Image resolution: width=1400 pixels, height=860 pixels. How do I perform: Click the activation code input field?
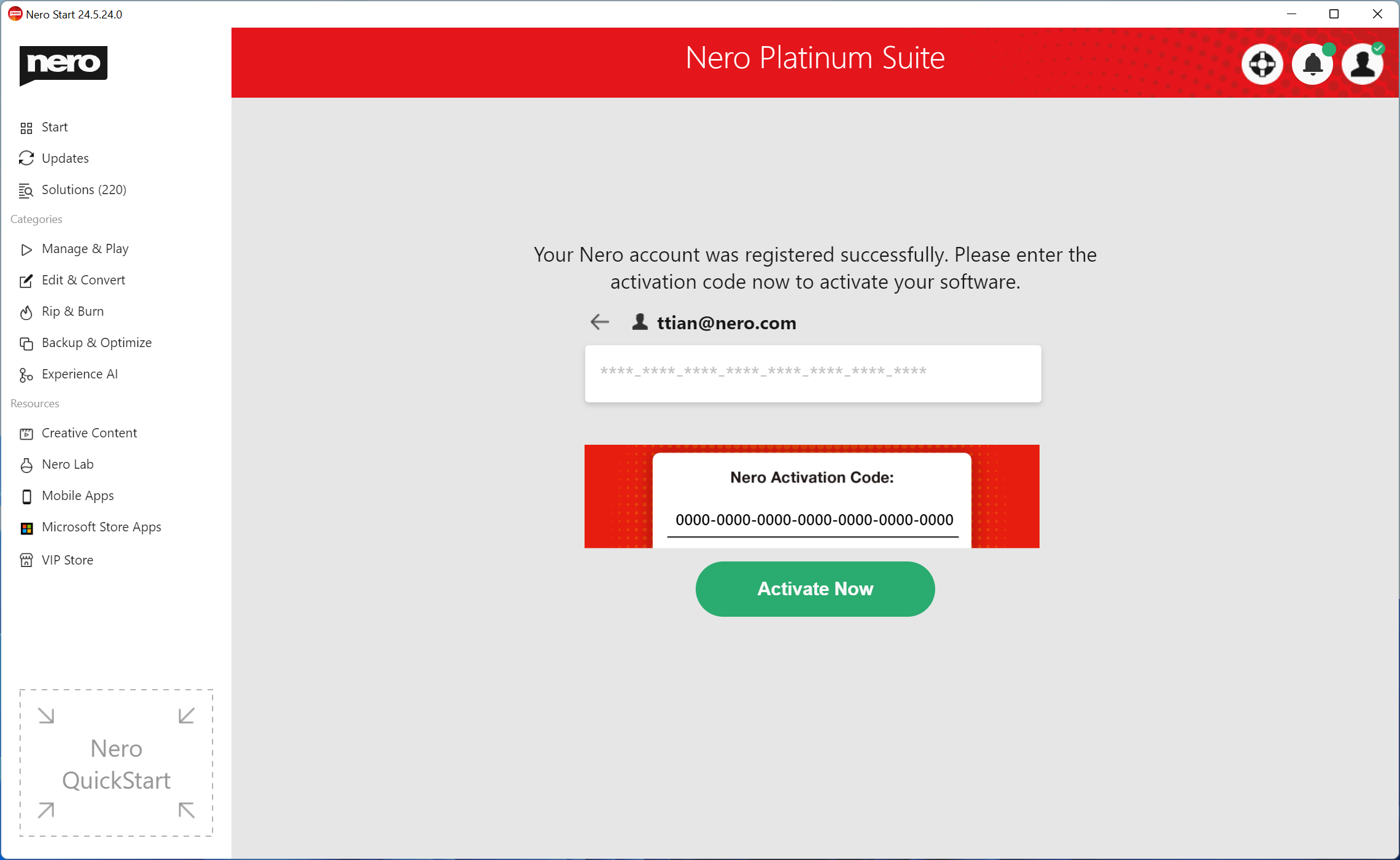point(812,373)
